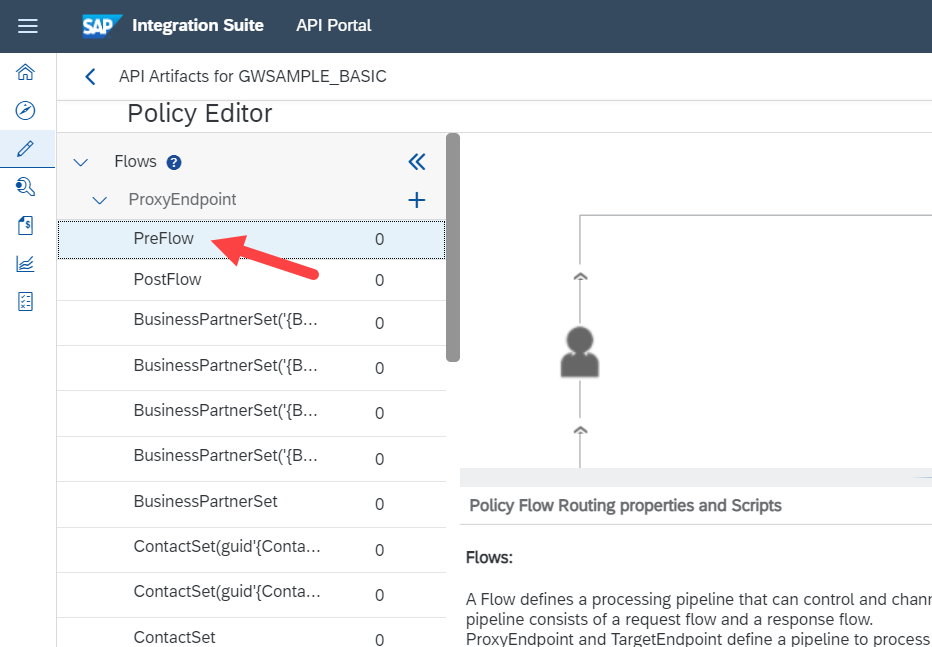Click API Artifacts for GWSAMPLE_BASIC breadcrumb

(x=253, y=77)
